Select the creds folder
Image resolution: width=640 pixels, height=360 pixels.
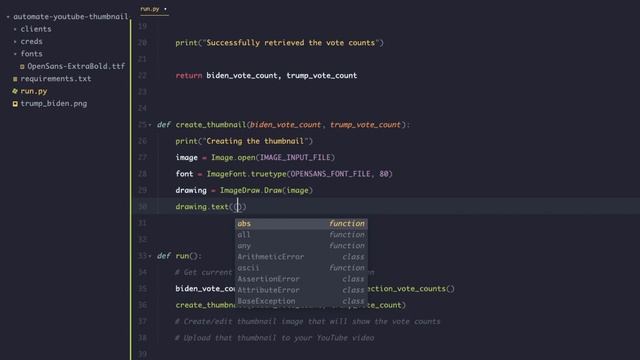[31, 42]
